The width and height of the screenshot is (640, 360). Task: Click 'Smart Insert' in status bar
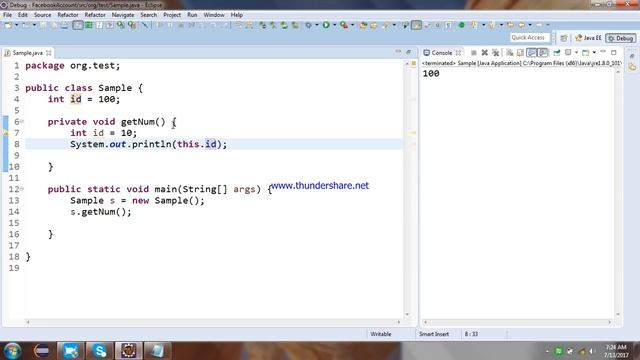[434, 334]
